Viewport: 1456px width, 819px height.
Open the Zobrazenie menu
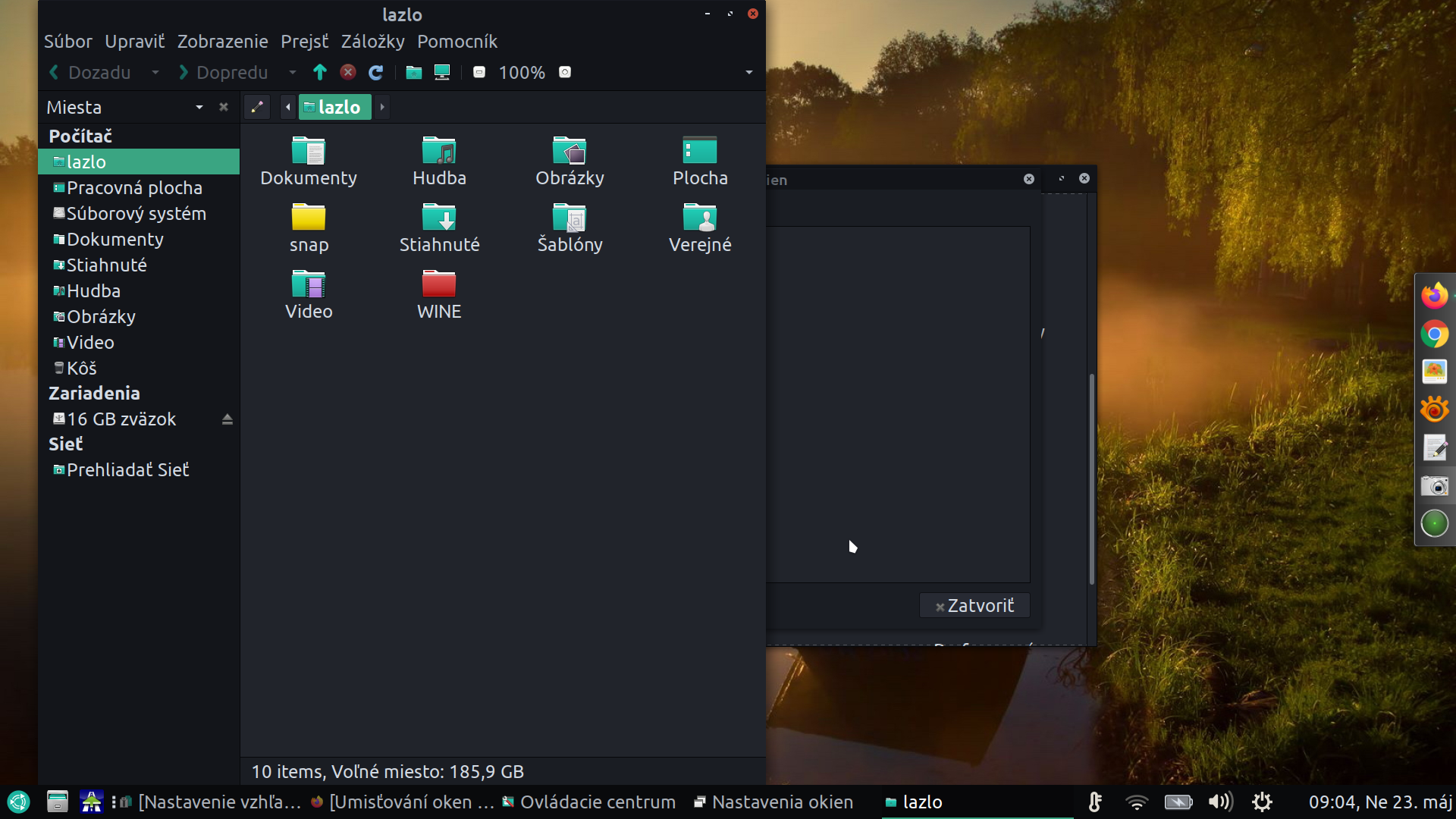coord(222,42)
